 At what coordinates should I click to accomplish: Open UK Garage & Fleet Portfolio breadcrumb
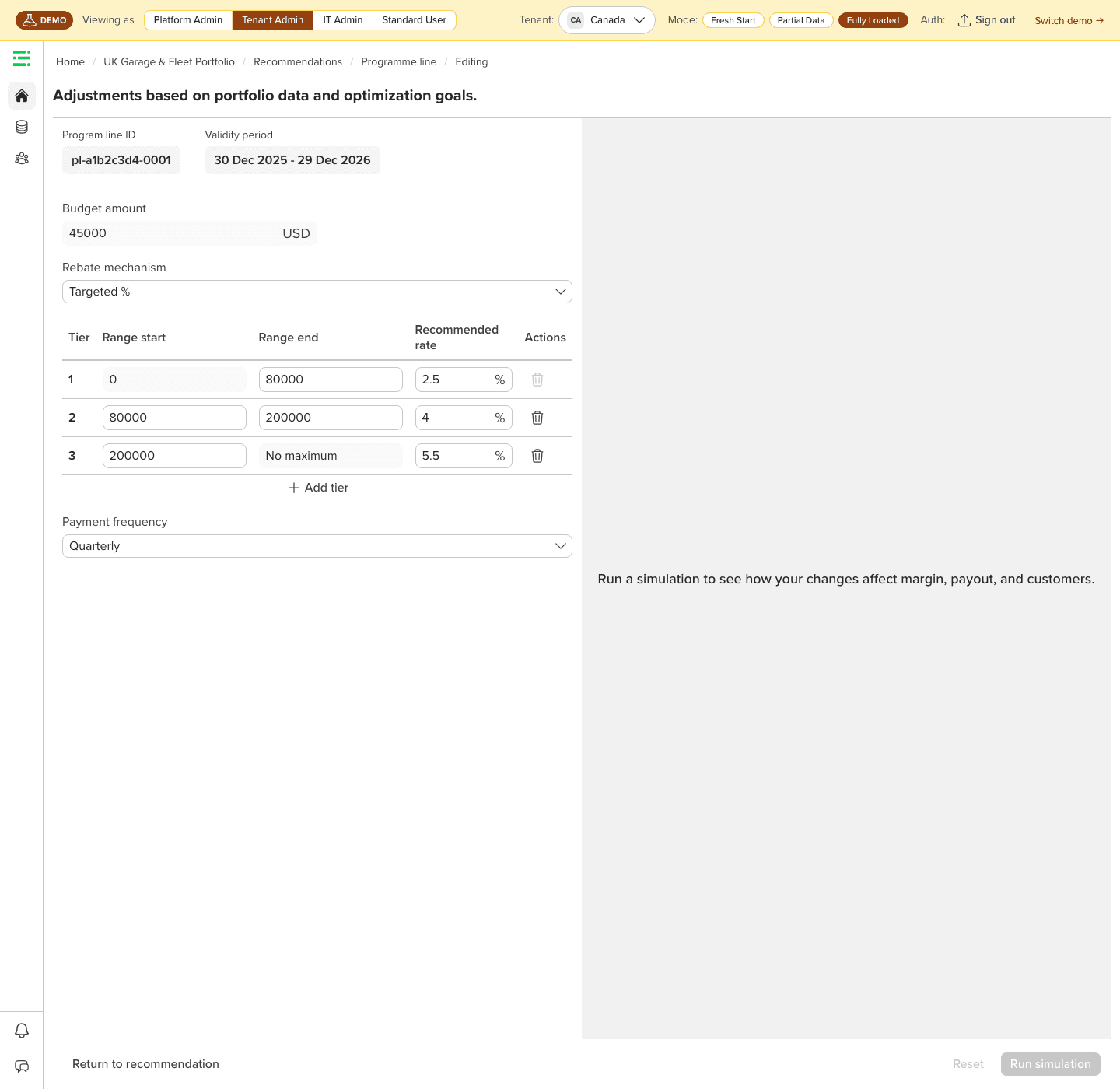tap(169, 61)
